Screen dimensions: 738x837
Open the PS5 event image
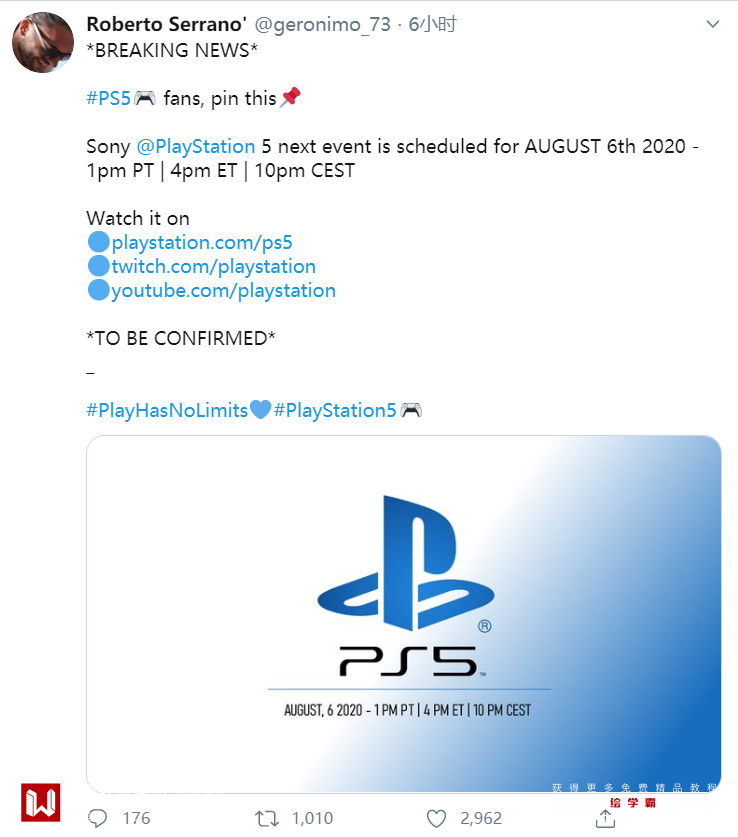403,614
